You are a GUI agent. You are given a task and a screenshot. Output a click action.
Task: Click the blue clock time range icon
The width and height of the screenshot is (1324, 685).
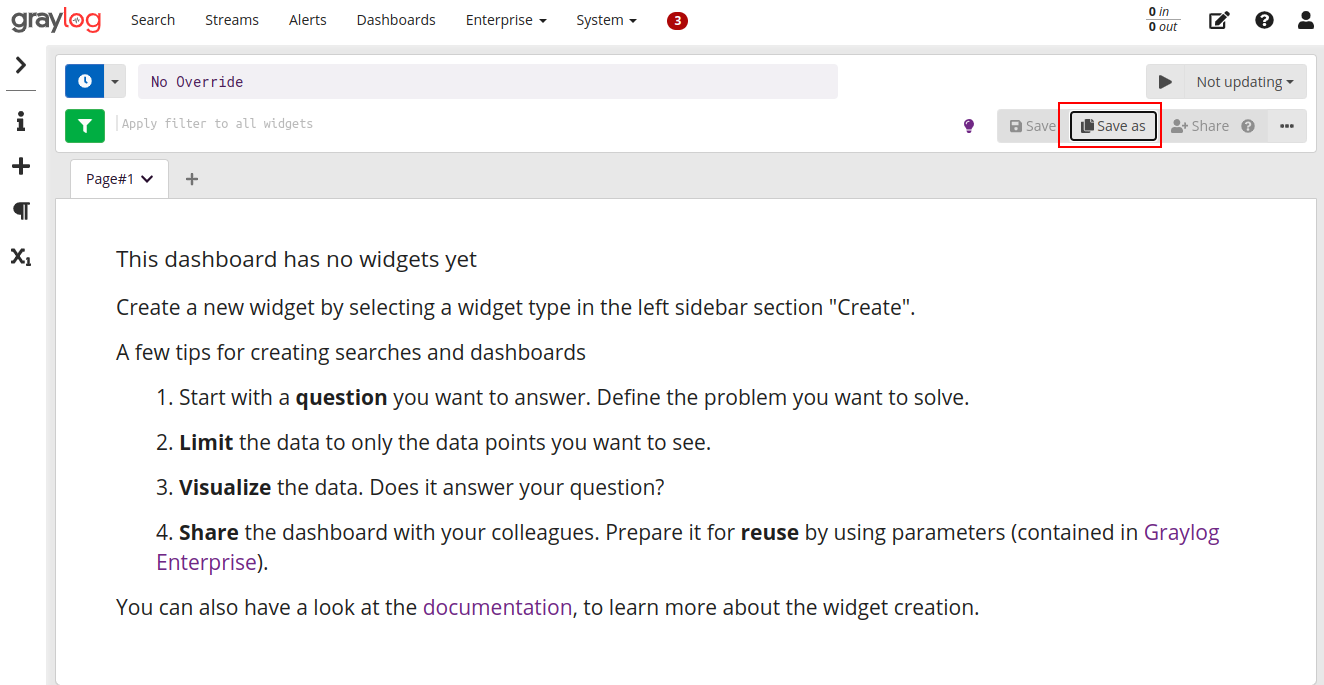(x=85, y=81)
